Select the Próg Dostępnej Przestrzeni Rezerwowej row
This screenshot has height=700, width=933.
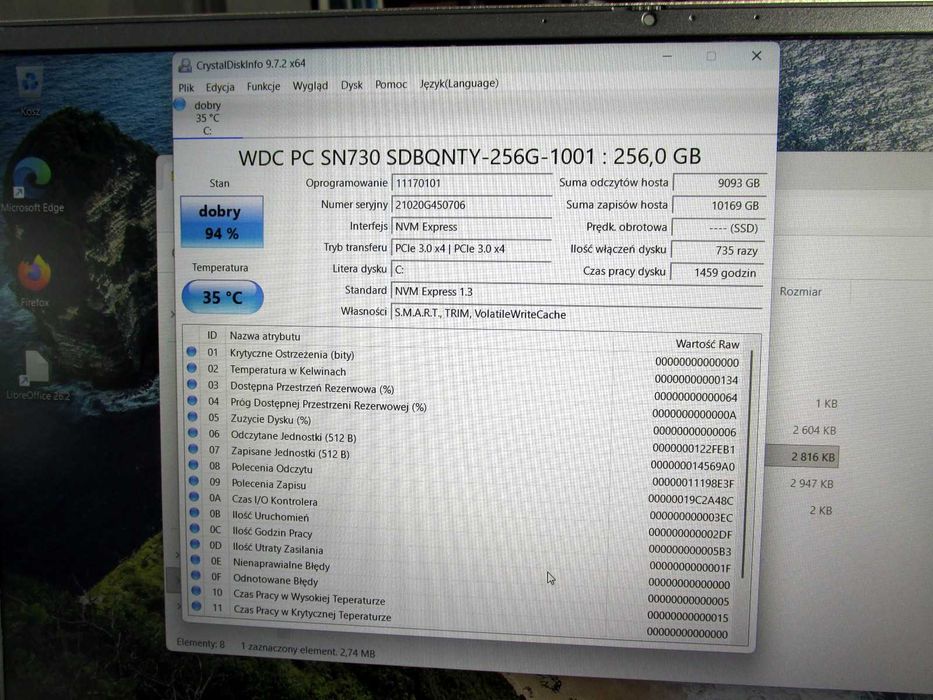[x=463, y=410]
